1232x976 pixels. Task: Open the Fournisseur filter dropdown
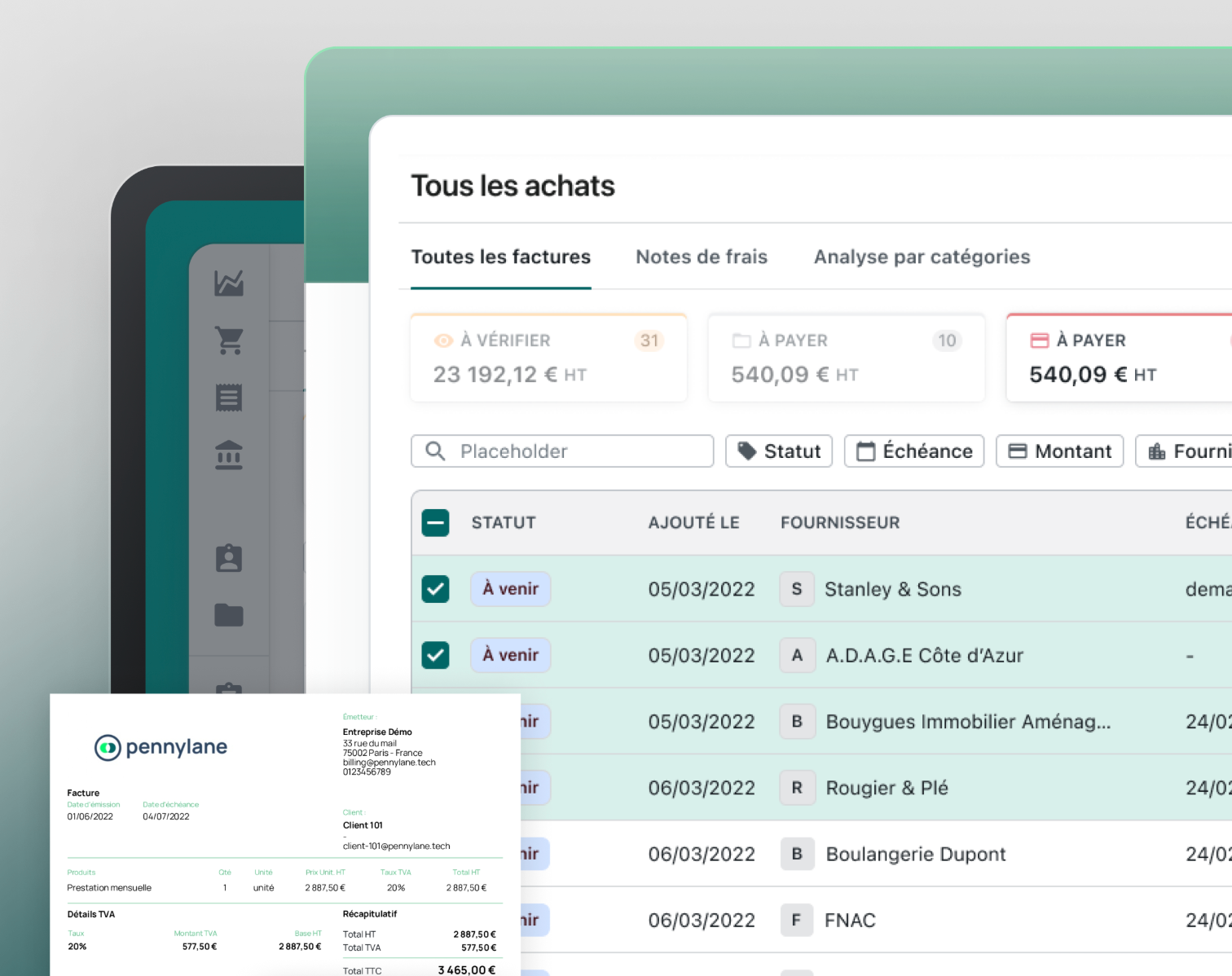click(x=1184, y=451)
